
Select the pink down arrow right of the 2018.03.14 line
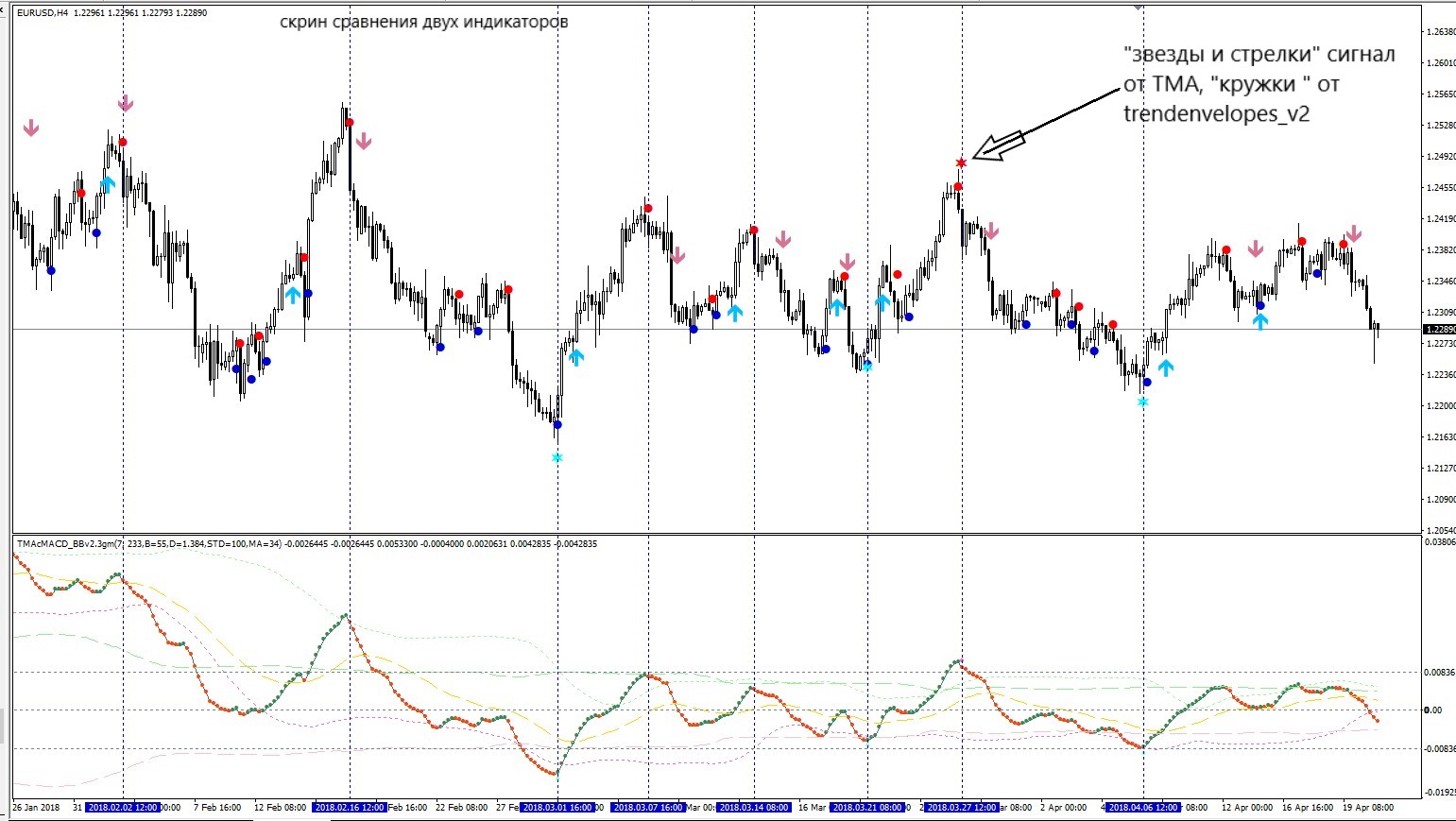coord(782,239)
